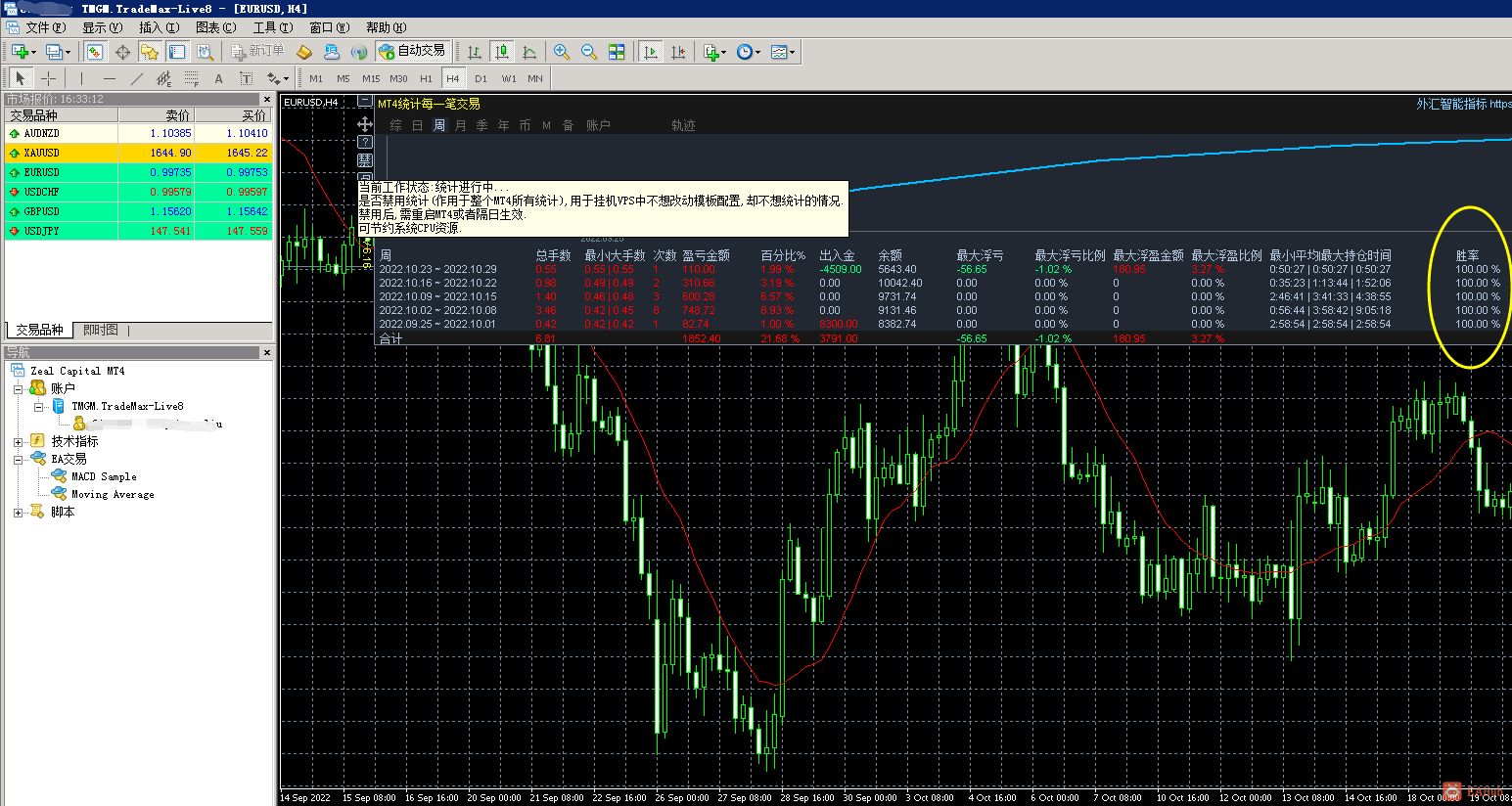Collapse the EA交易 tree node

click(x=18, y=460)
